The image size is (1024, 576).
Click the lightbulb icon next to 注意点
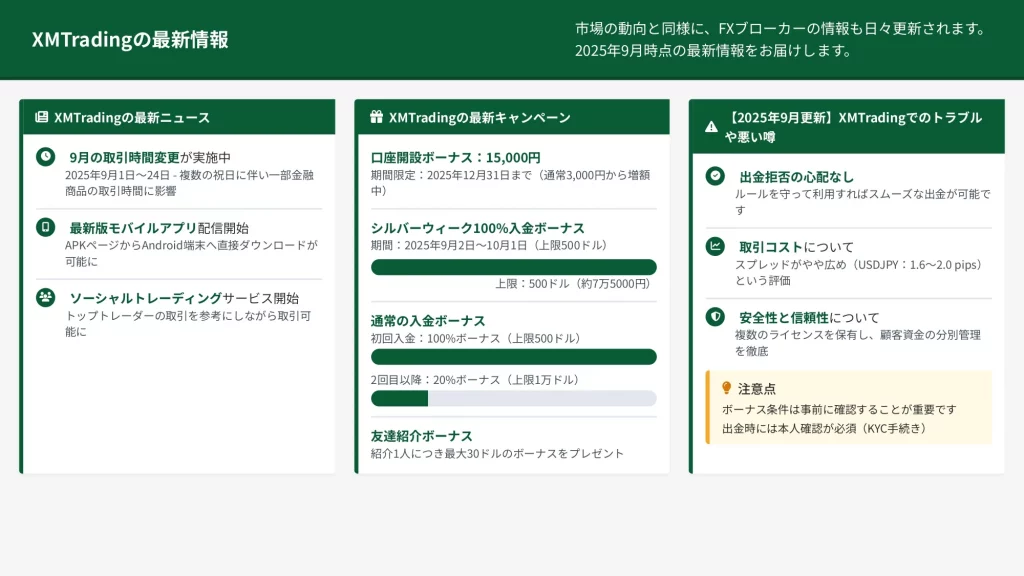coord(727,388)
